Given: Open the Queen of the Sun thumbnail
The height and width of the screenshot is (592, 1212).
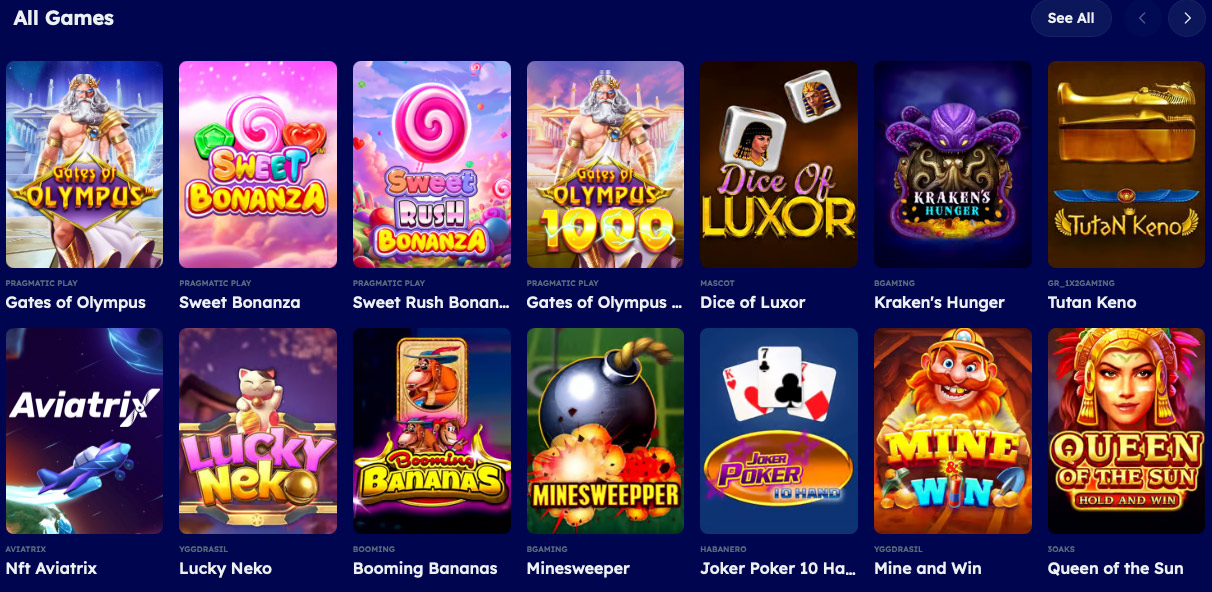Looking at the screenshot, I should click(x=1127, y=431).
